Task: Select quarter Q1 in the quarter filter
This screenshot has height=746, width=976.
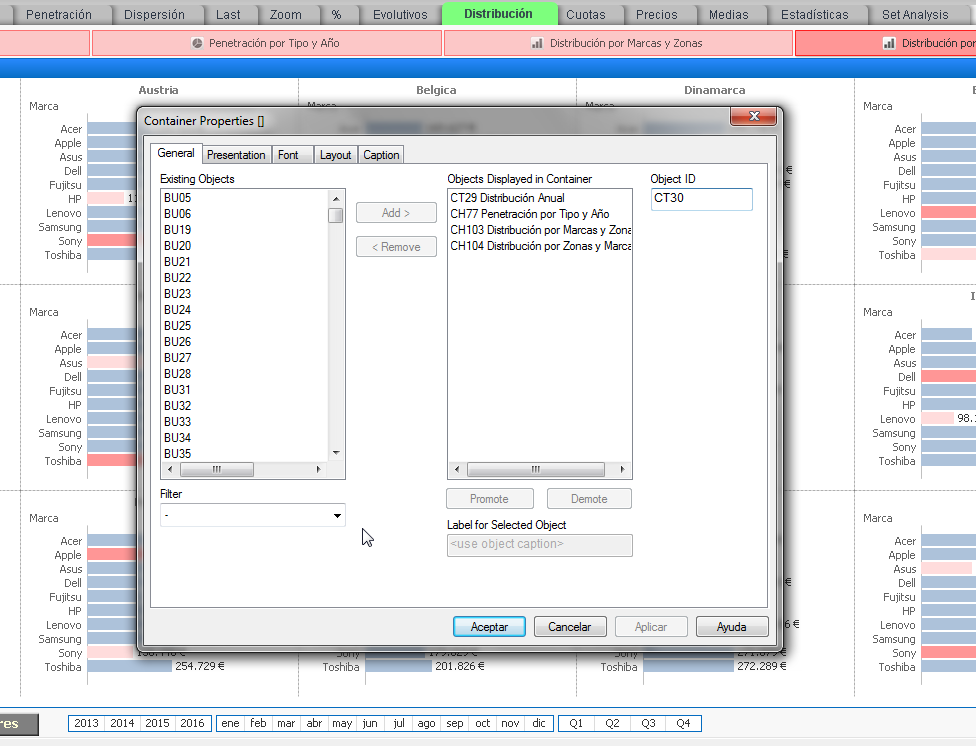Action: [x=576, y=723]
